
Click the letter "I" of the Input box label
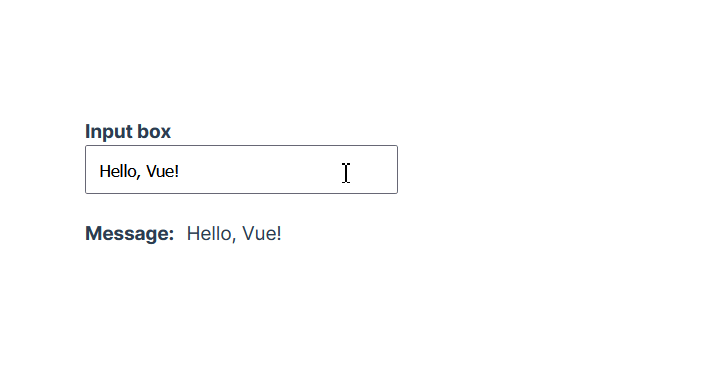[88, 131]
